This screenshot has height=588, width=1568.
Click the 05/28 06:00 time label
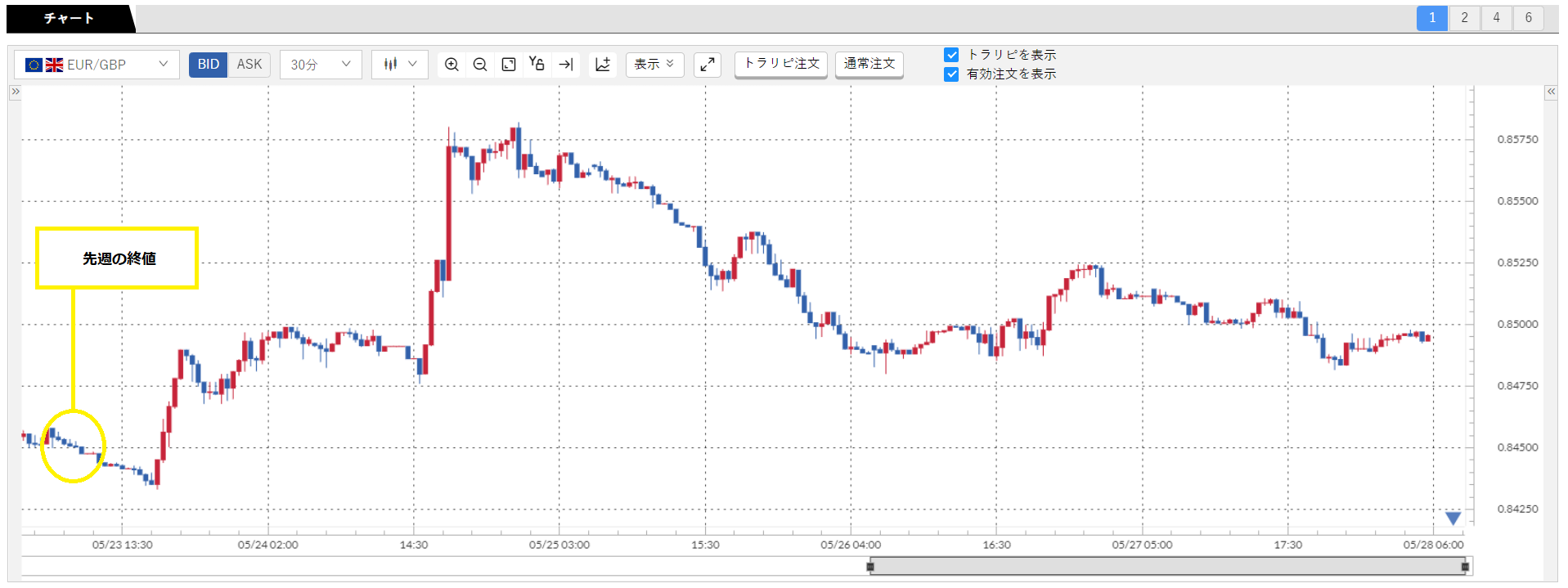pos(1433,545)
